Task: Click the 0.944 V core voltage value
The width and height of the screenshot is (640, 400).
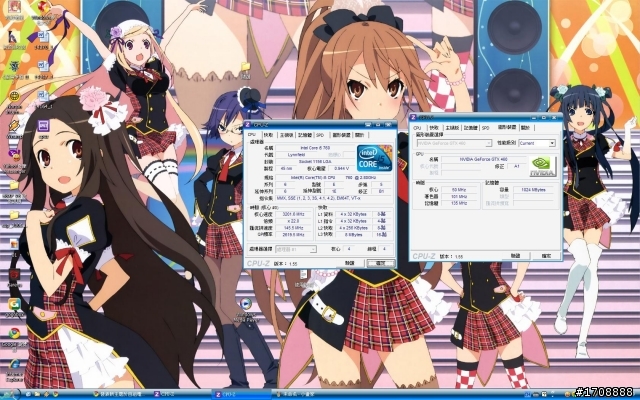Action: 341,168
